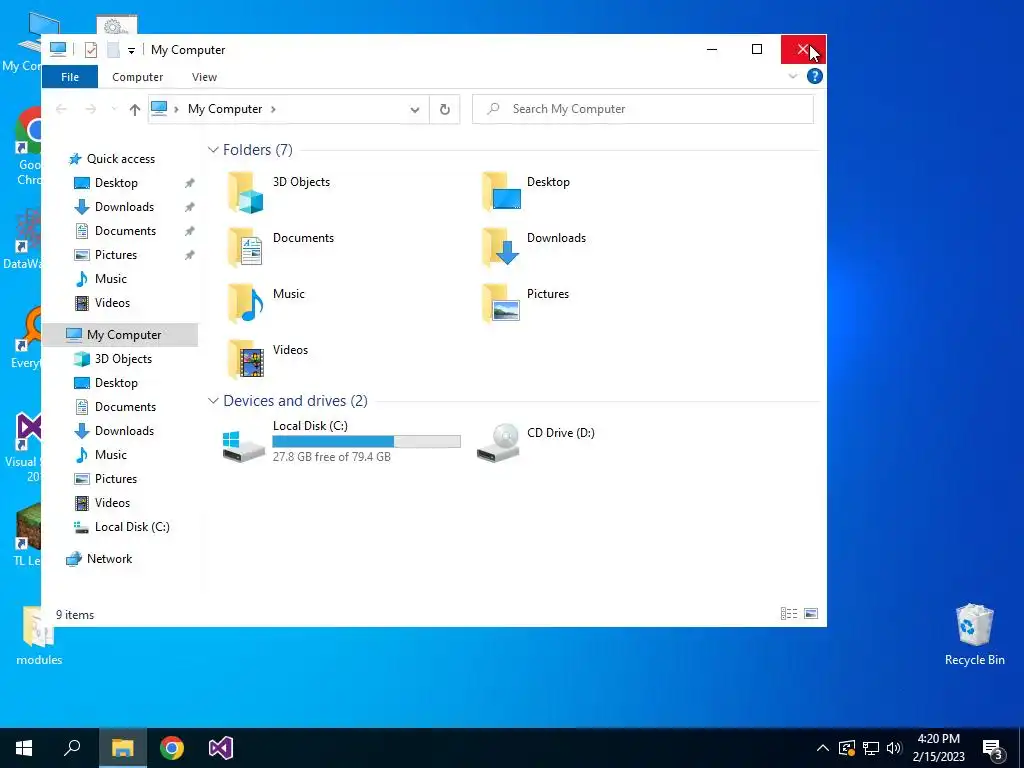Screen dimensions: 1024x768
Task: Select Music under Quick access
Action: point(110,279)
